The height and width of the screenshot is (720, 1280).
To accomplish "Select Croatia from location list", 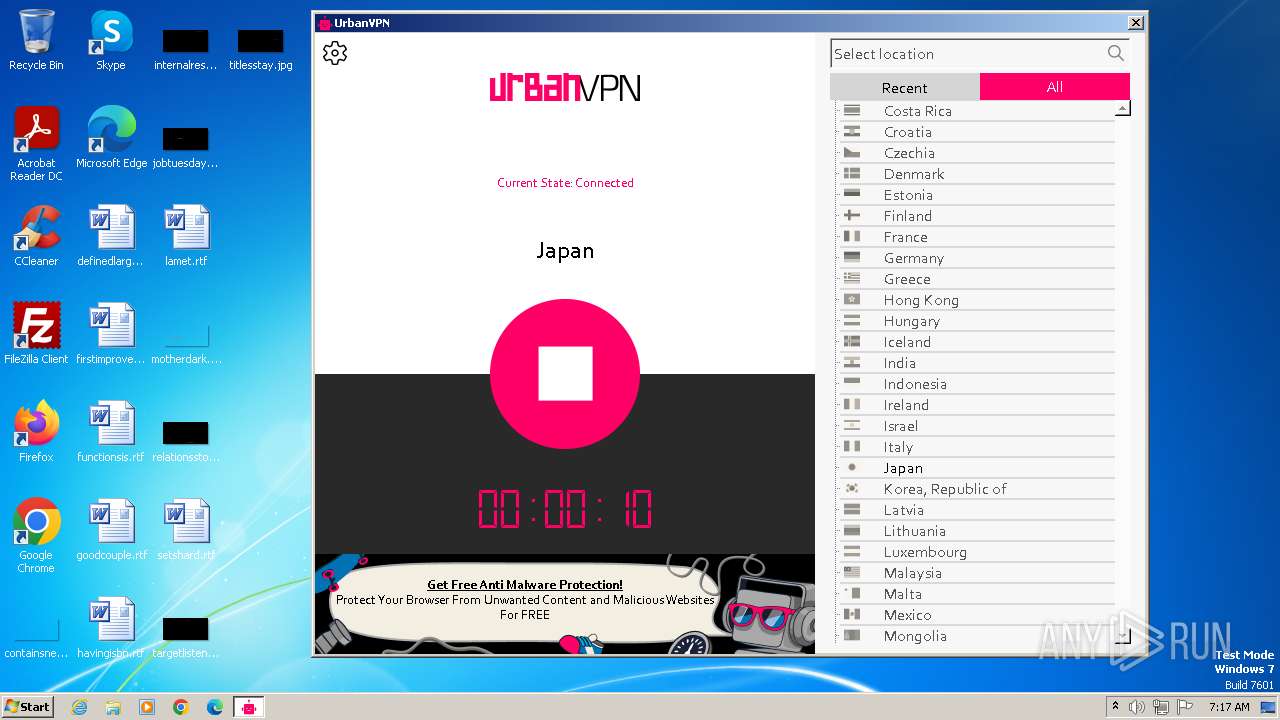I will coord(975,132).
